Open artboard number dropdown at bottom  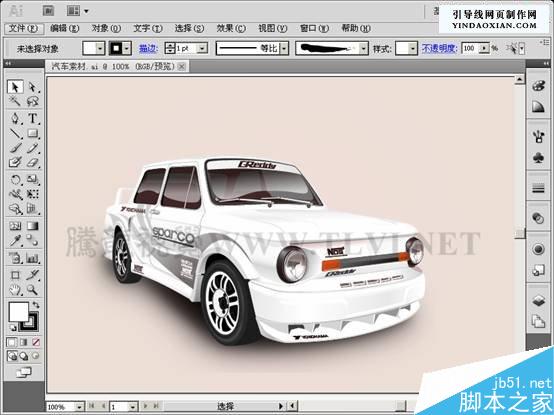(x=133, y=407)
